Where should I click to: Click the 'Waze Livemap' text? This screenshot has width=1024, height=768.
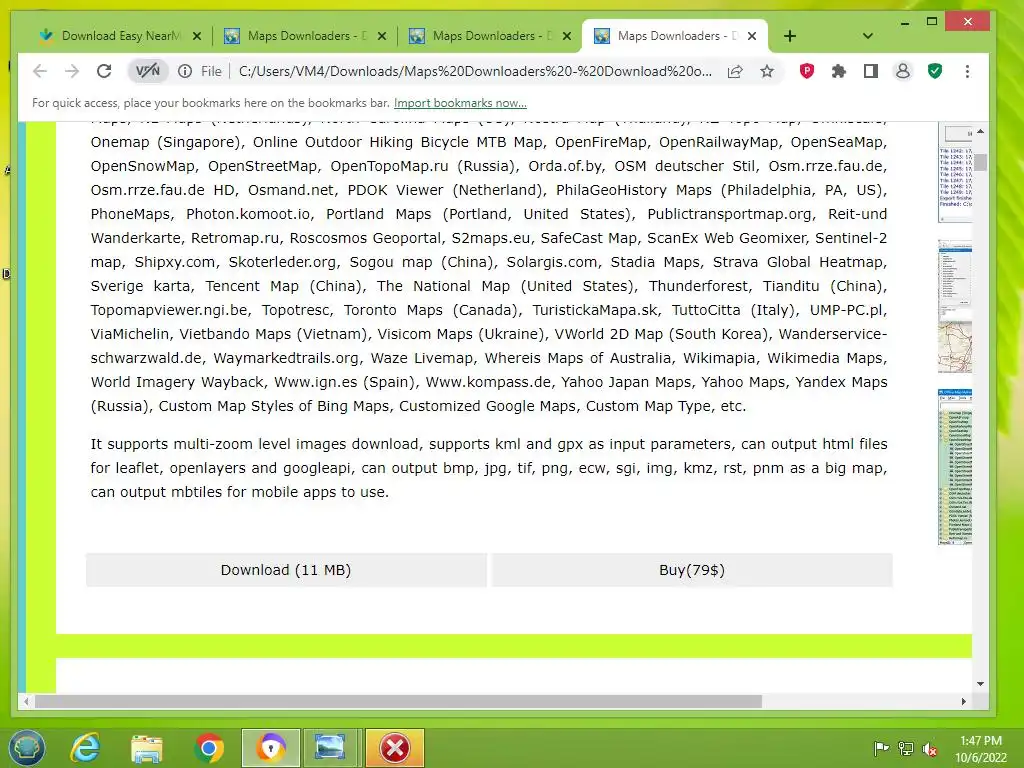[422, 358]
